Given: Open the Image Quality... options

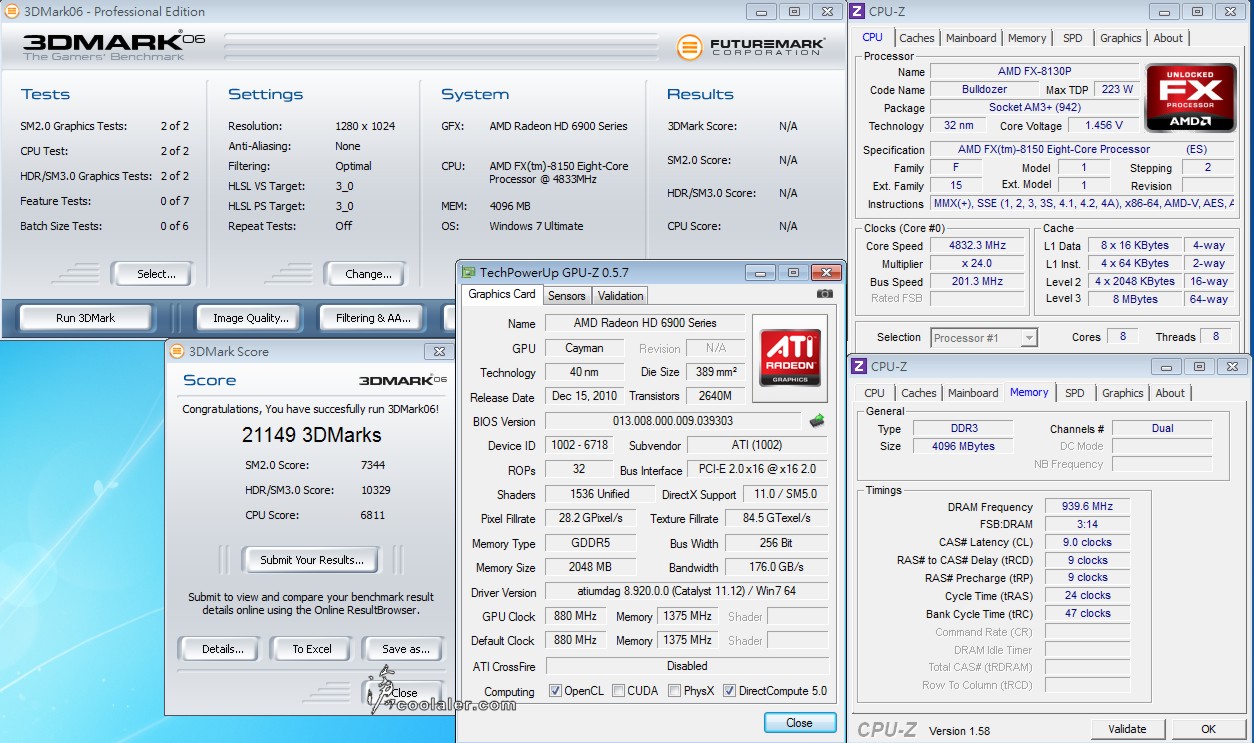Looking at the screenshot, I should [x=250, y=318].
